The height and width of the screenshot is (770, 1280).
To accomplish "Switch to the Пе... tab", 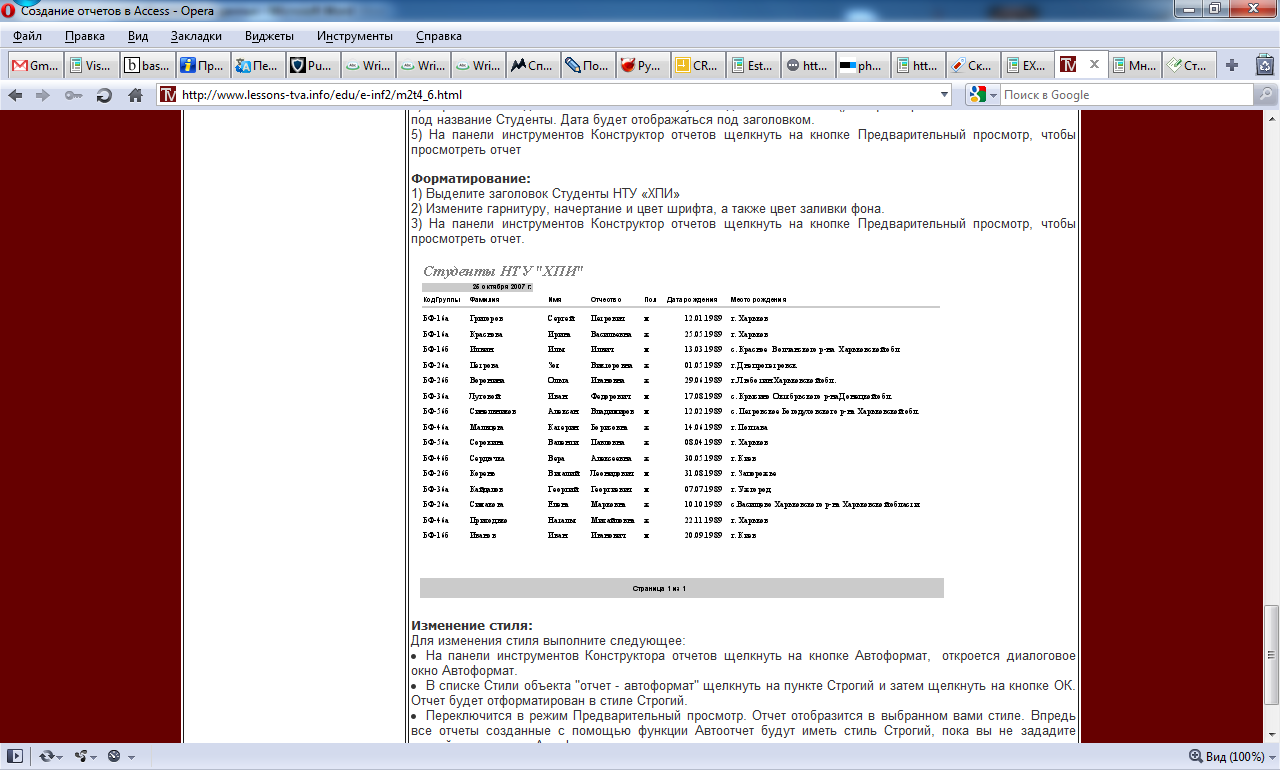I will point(257,66).
